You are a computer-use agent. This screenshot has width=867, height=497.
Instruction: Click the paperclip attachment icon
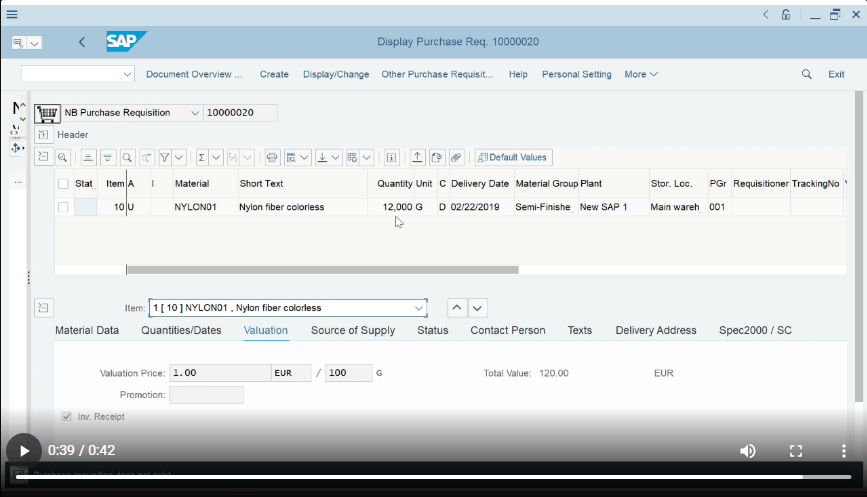[x=456, y=158]
